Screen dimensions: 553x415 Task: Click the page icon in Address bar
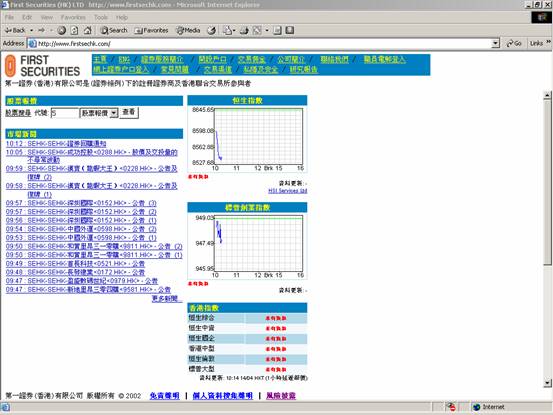tap(32, 43)
